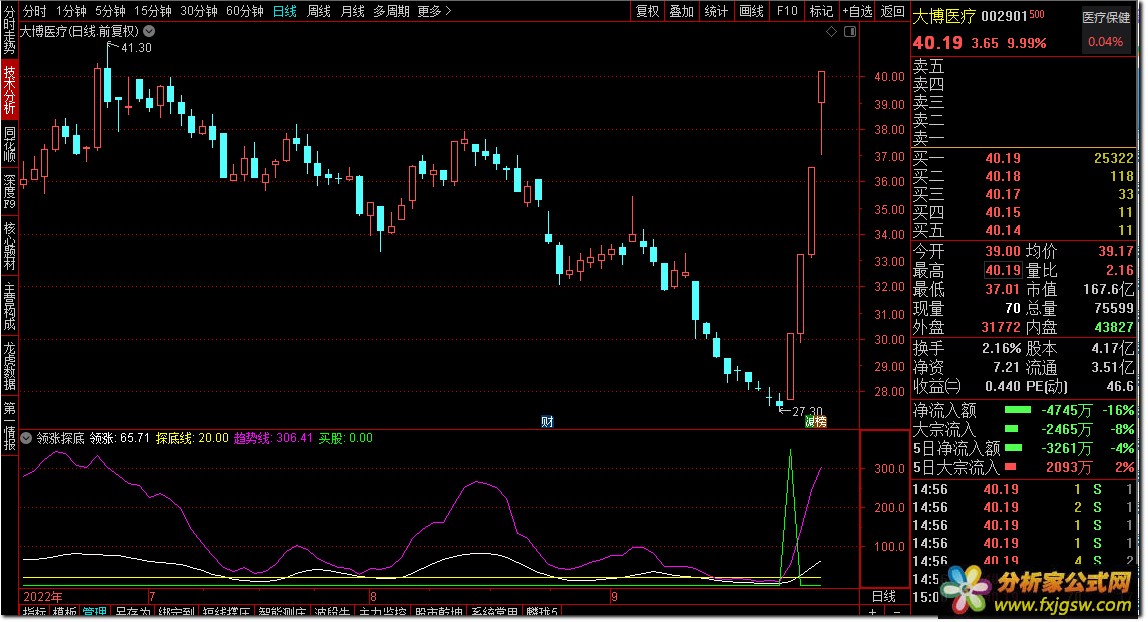Select the 管理 bottom tab
The width and height of the screenshot is (1148, 622).
click(x=94, y=612)
